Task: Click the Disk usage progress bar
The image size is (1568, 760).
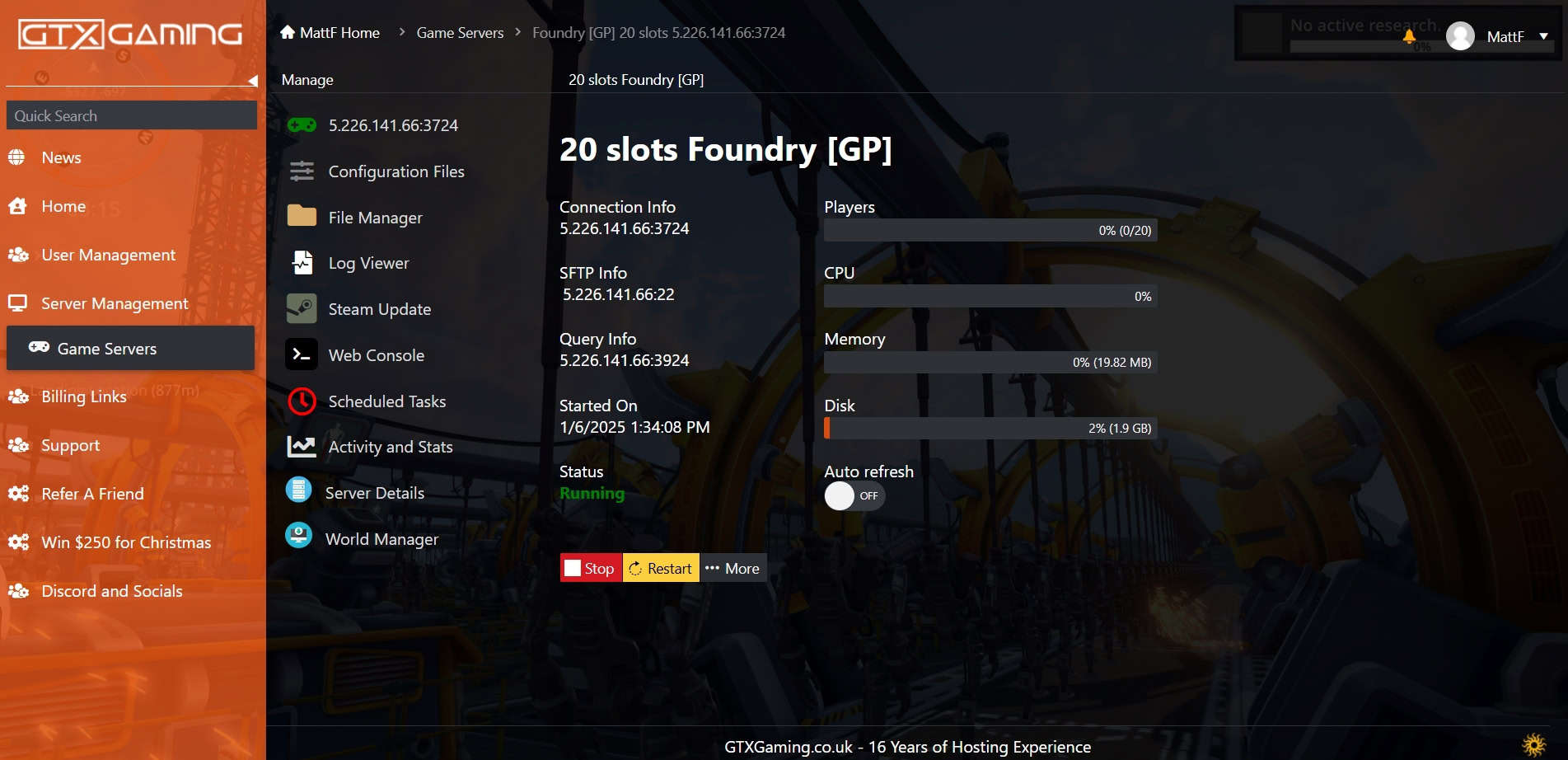Action: tap(990, 429)
